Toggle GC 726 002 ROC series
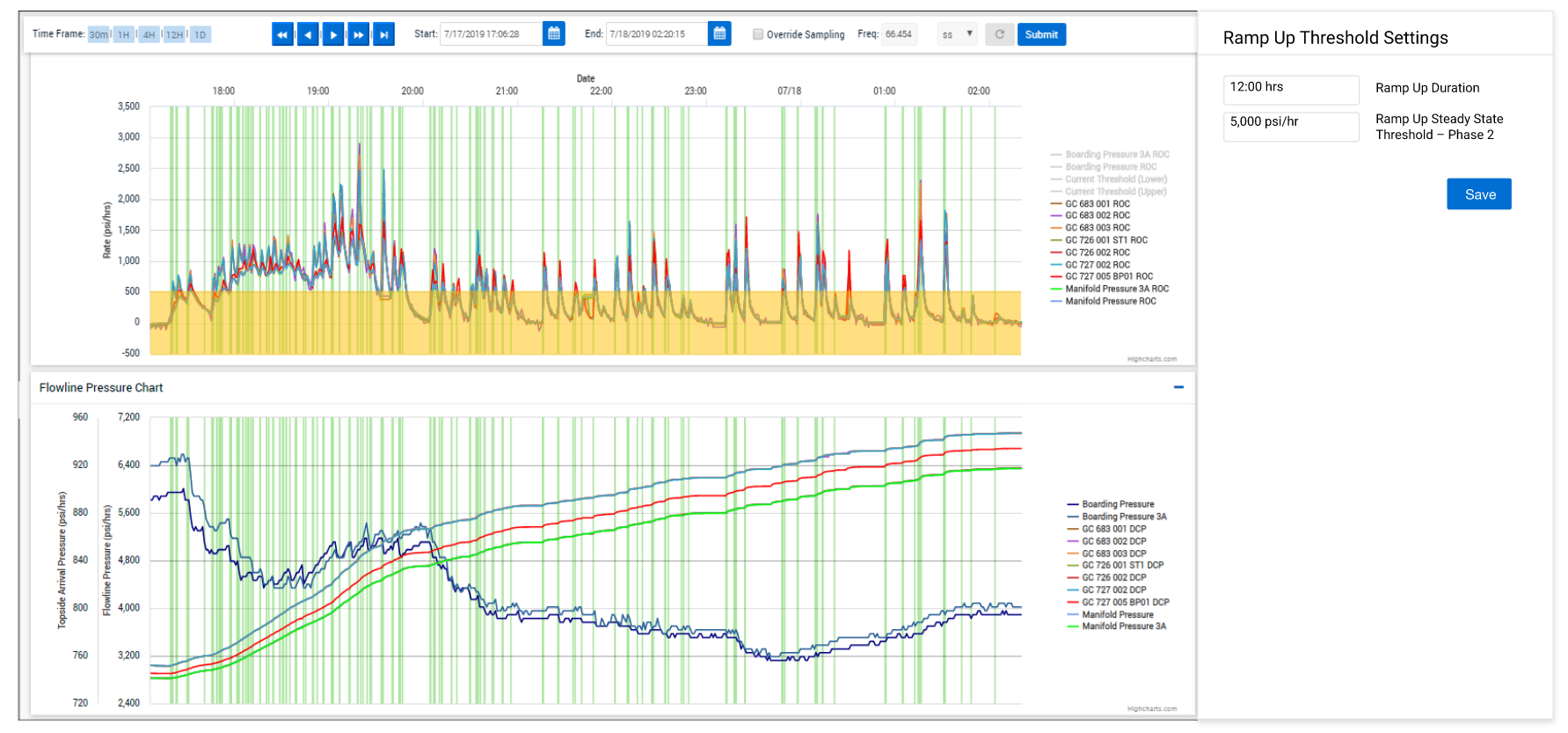Screen dimensions: 1568x733 [x=1090, y=253]
